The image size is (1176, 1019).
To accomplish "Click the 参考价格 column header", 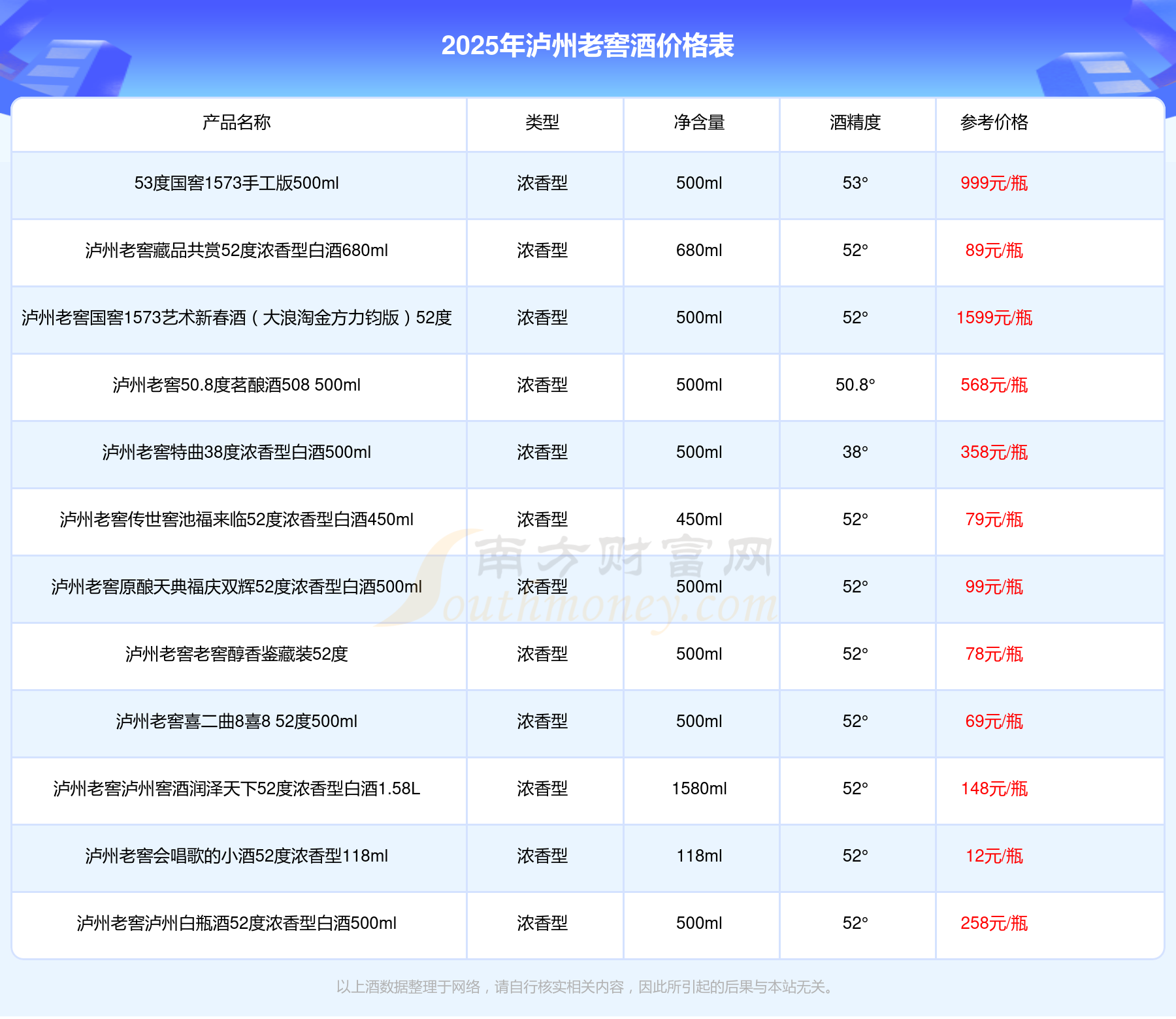I will 994,122.
